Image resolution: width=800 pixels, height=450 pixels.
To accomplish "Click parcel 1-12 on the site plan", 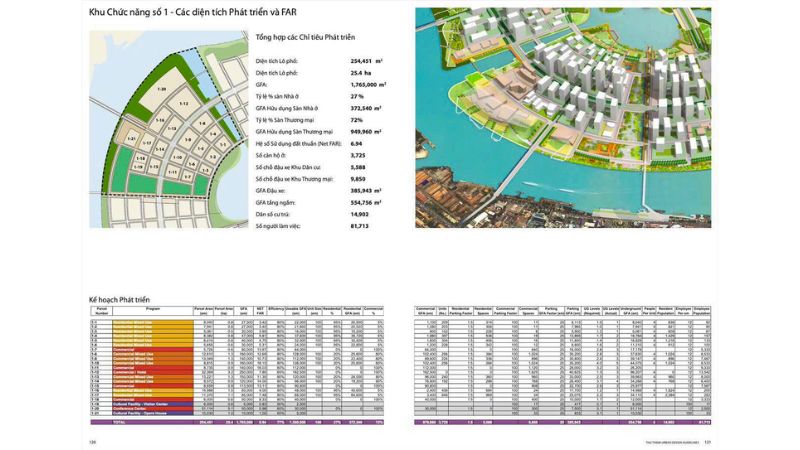I will [x=184, y=103].
